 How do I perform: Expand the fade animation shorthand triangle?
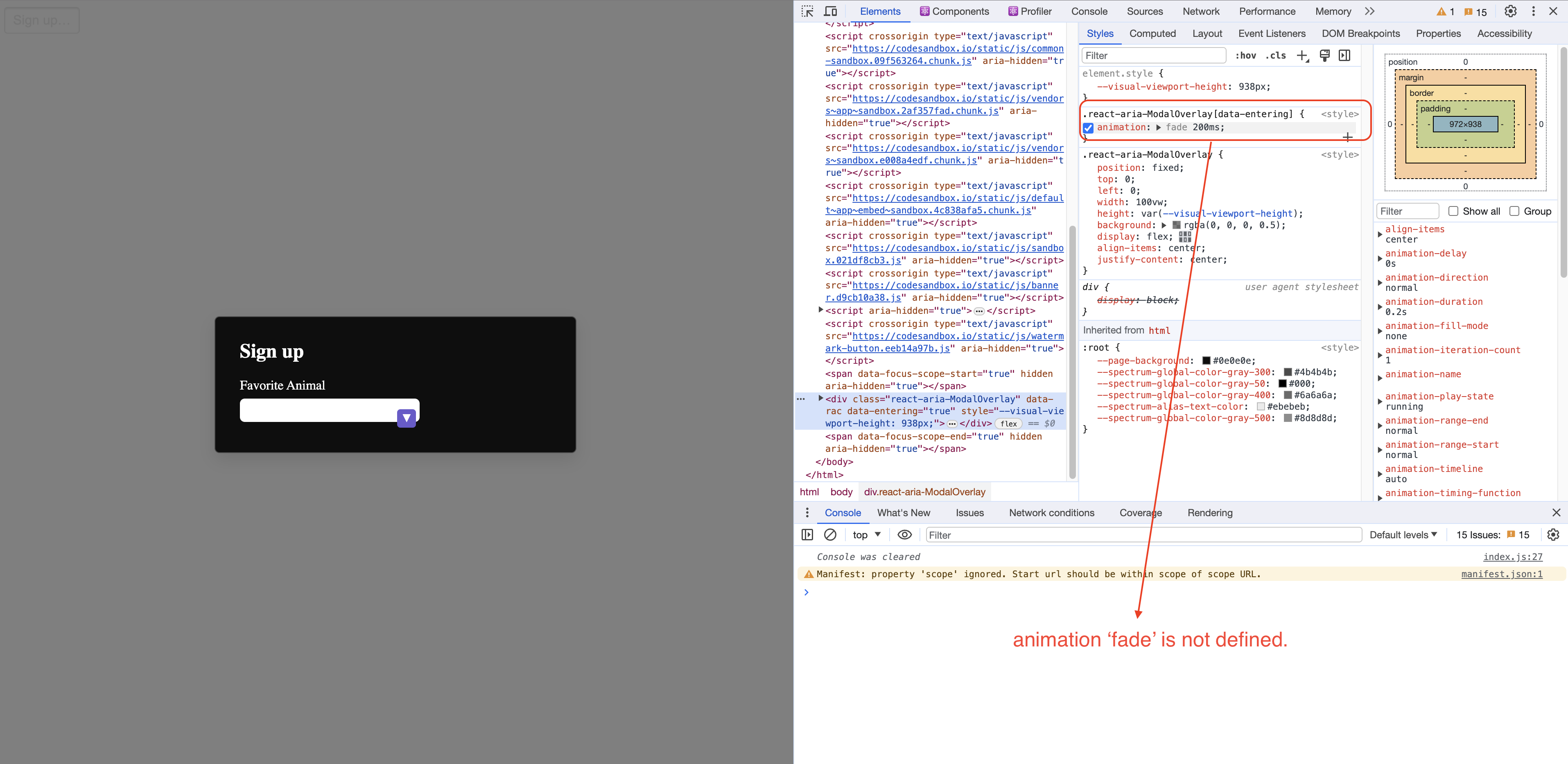[1158, 127]
